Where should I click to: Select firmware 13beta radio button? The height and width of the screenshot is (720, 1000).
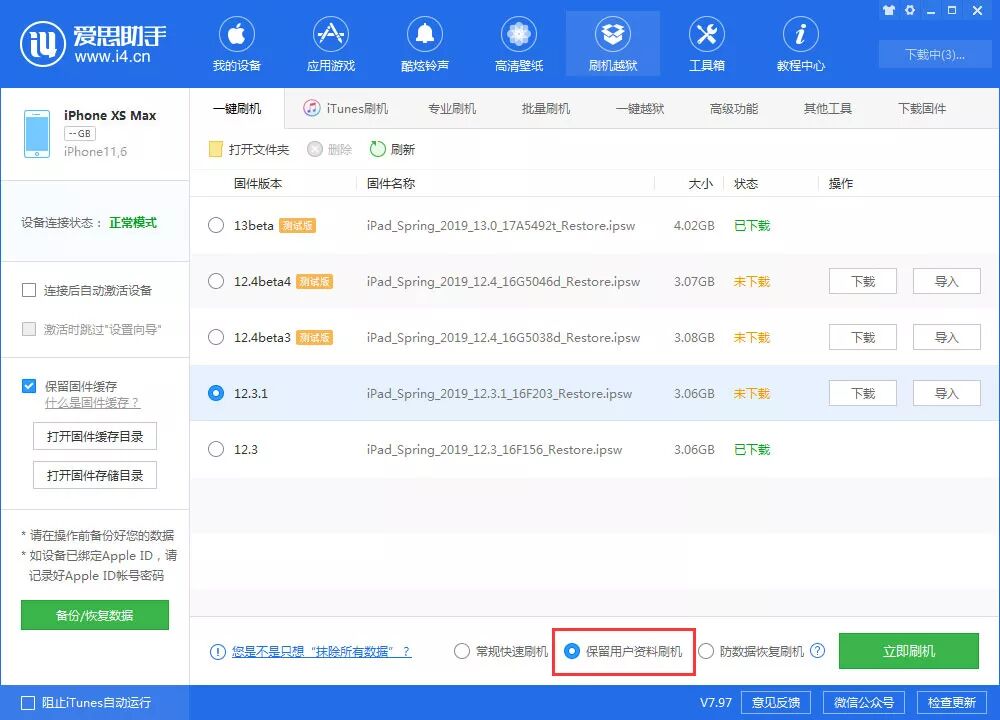click(216, 225)
